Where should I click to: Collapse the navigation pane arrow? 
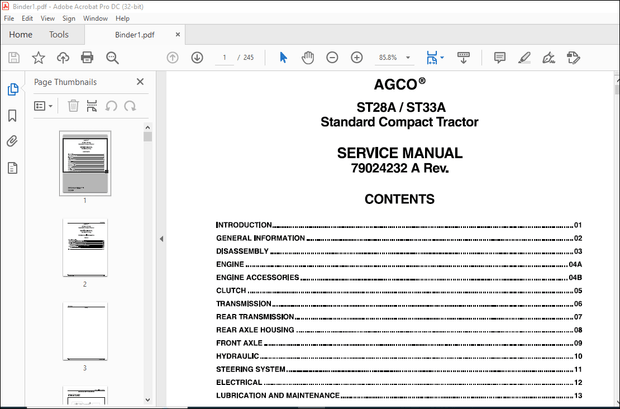161,239
